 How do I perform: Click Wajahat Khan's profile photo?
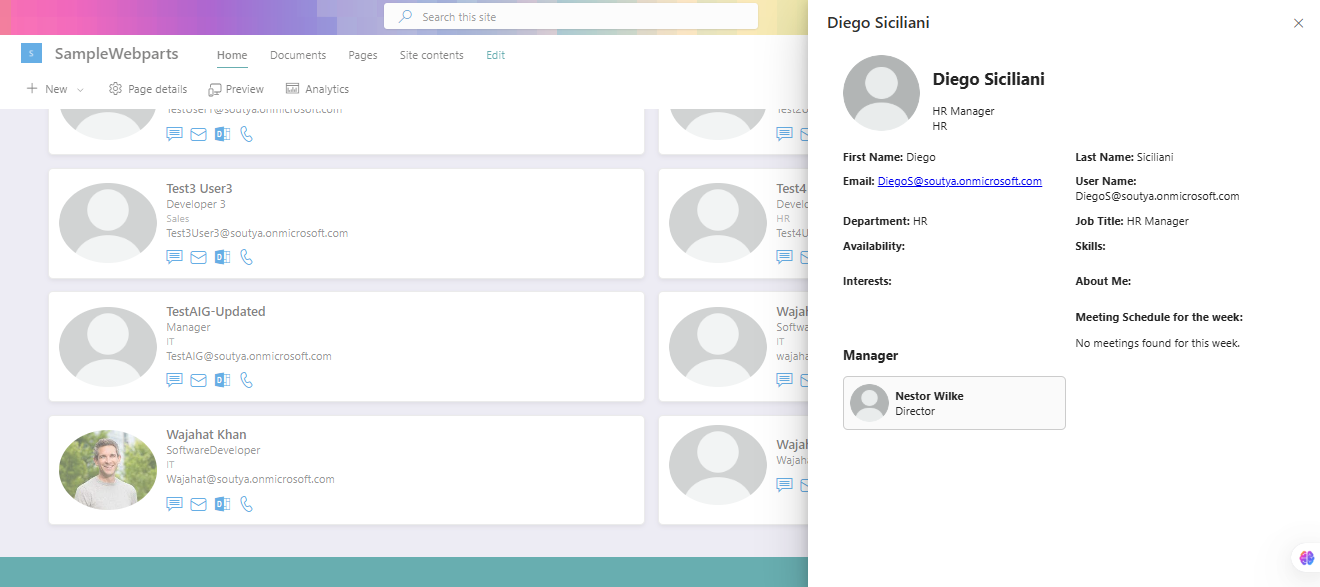coord(107,469)
